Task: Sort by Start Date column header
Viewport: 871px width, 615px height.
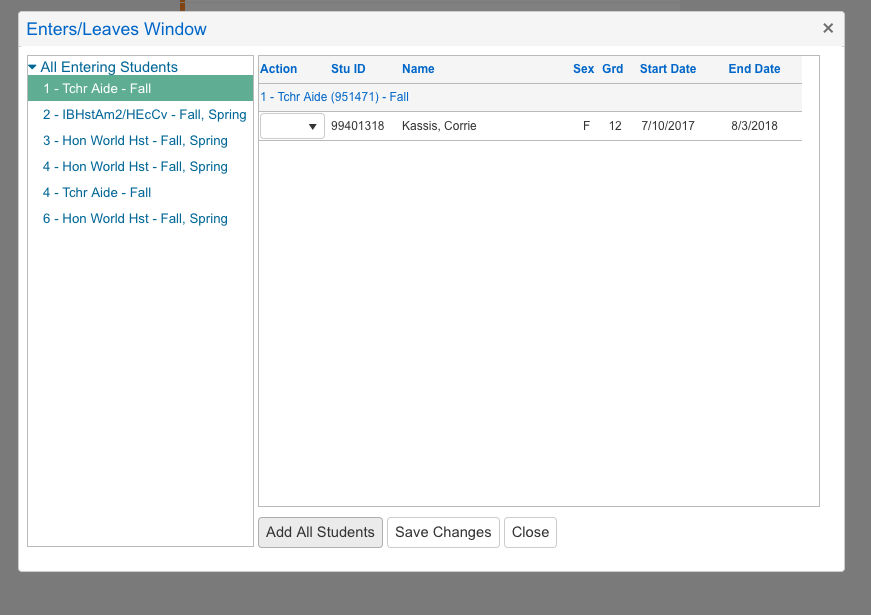Action: pyautogui.click(x=668, y=69)
